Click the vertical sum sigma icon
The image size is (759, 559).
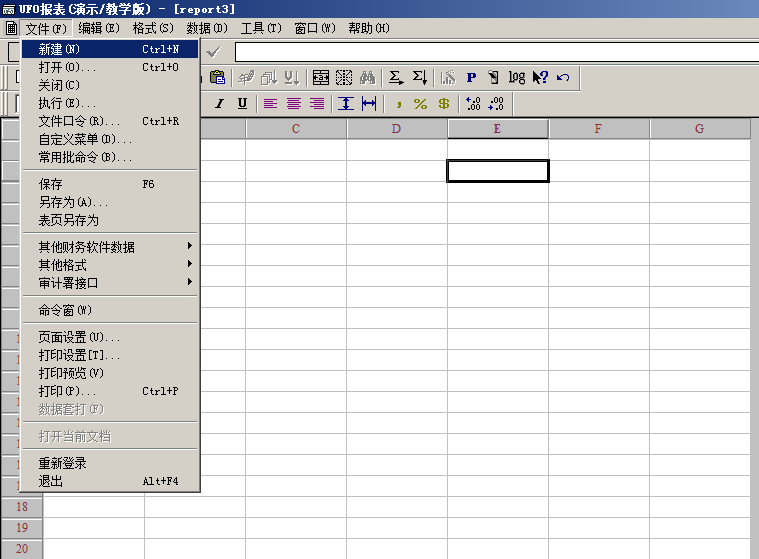point(419,77)
